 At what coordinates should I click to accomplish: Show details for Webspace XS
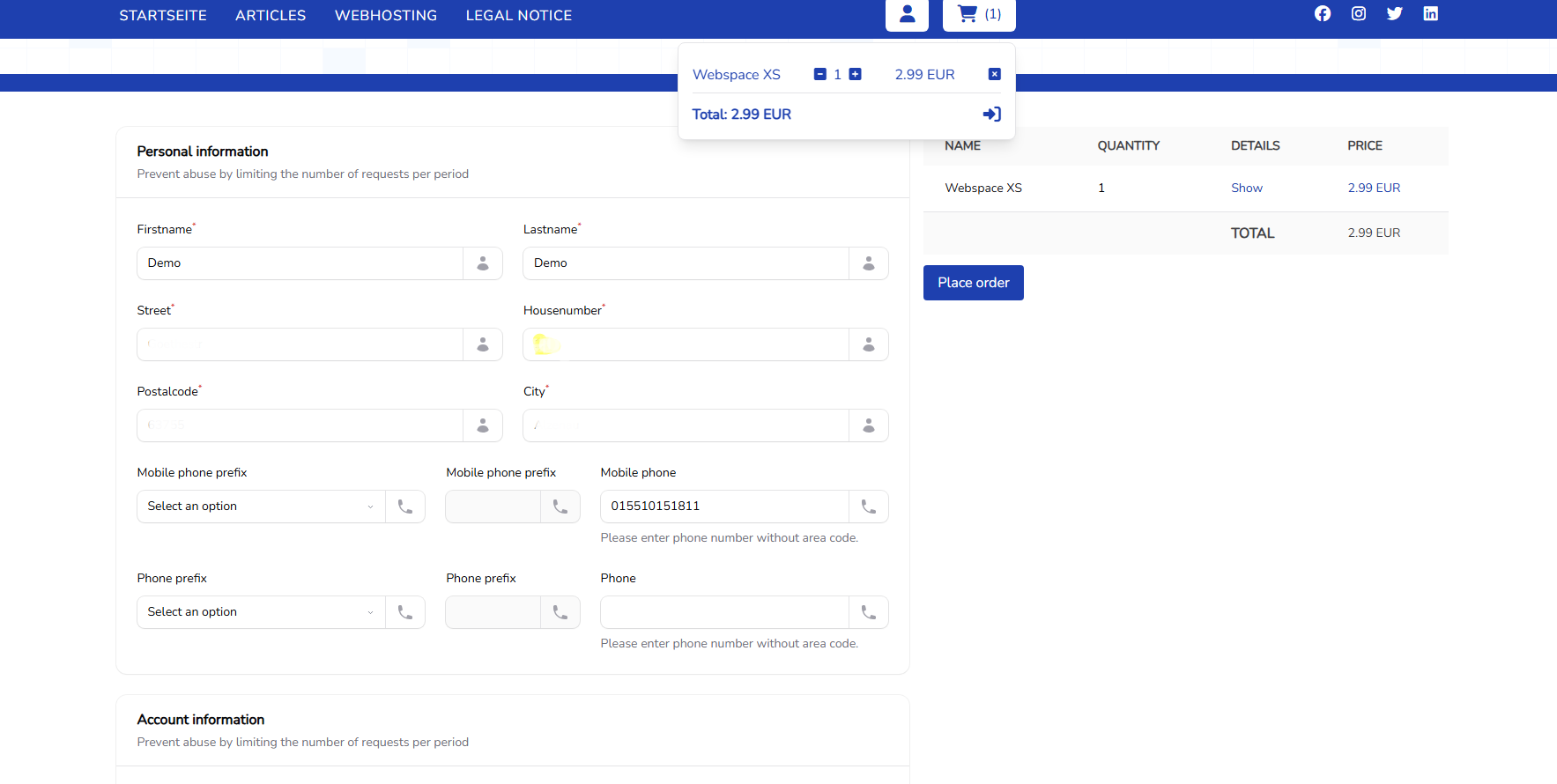(x=1246, y=188)
